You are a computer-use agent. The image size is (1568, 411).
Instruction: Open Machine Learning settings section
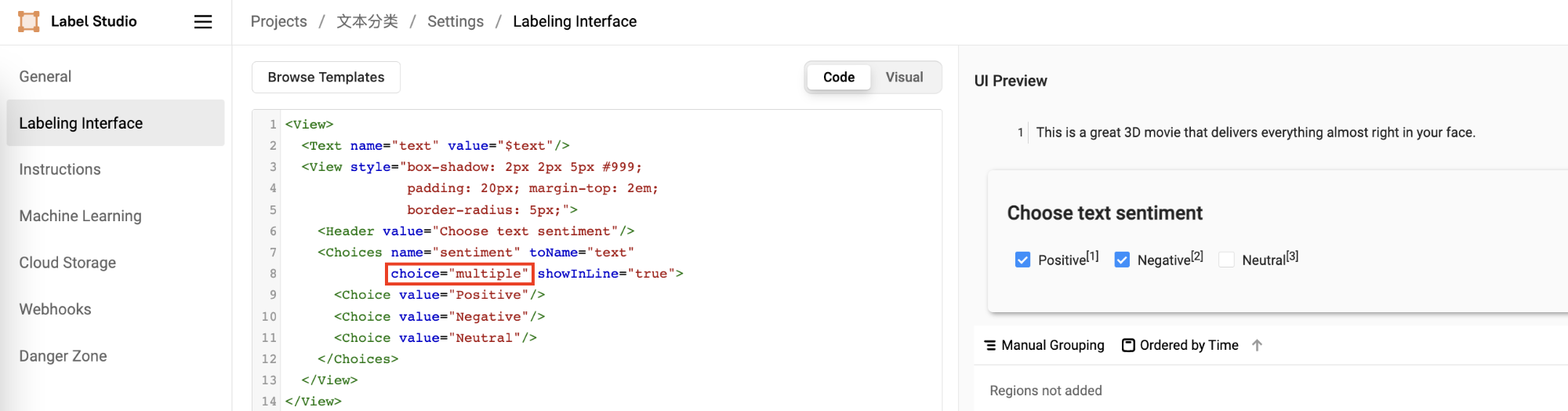click(115, 216)
